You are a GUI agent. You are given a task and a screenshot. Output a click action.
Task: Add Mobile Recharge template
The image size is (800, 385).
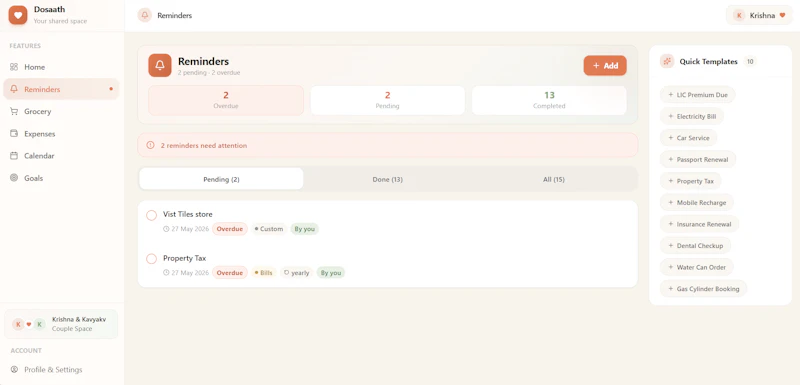pyautogui.click(x=697, y=202)
